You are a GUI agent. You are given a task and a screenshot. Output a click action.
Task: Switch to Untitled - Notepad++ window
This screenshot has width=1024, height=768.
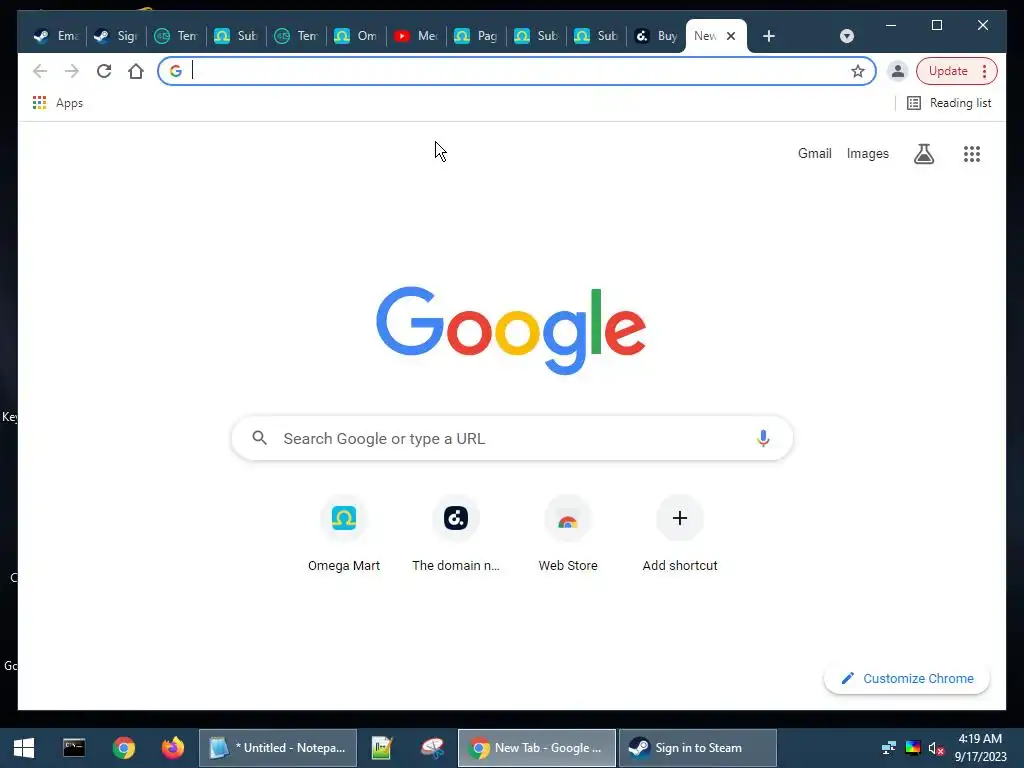[x=278, y=748]
